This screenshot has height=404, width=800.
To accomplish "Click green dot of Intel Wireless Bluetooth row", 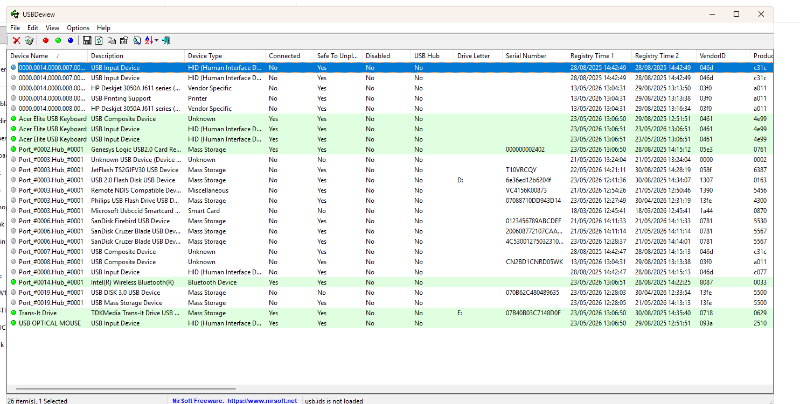I will point(13,282).
